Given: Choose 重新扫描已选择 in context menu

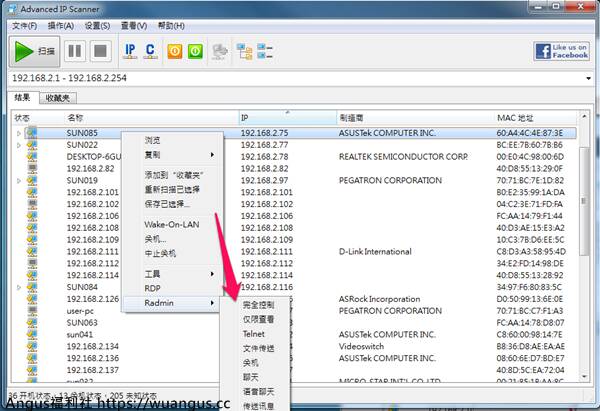Looking at the screenshot, I should tap(172, 189).
